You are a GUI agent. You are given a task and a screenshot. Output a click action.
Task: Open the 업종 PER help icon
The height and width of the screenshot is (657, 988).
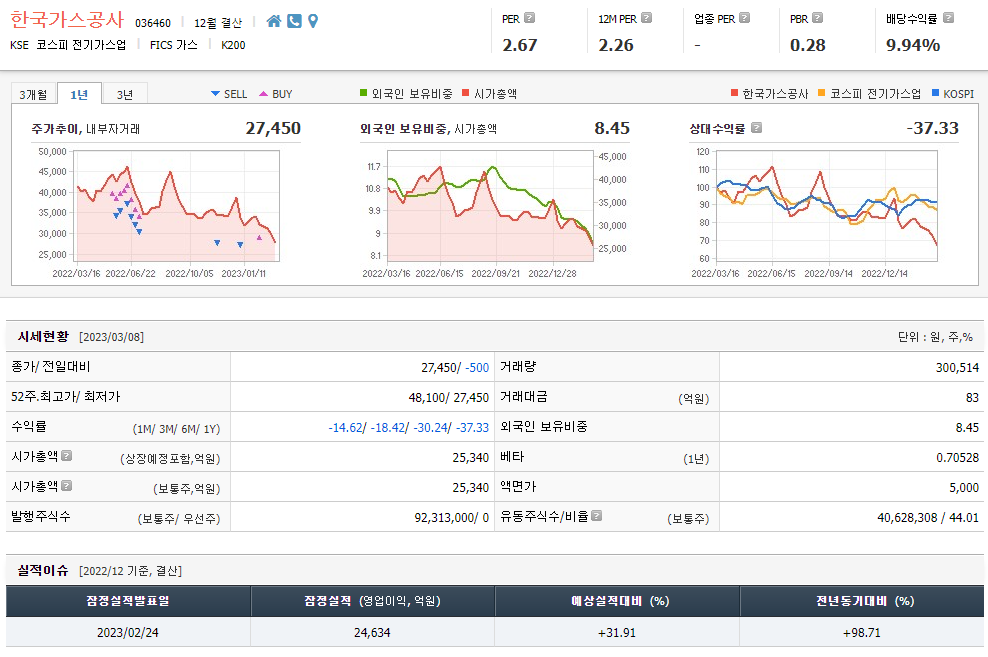click(745, 18)
